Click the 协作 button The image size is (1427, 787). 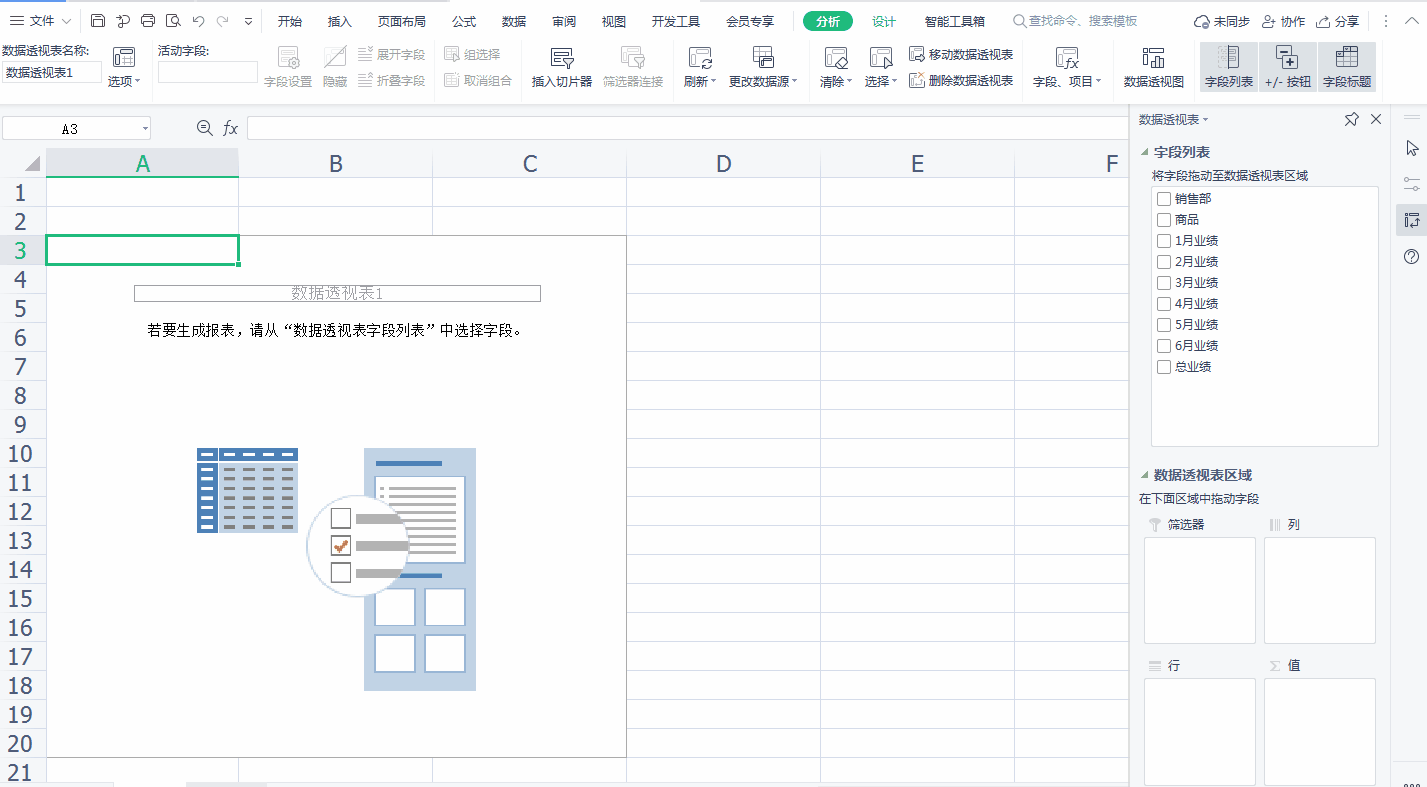coord(1283,21)
